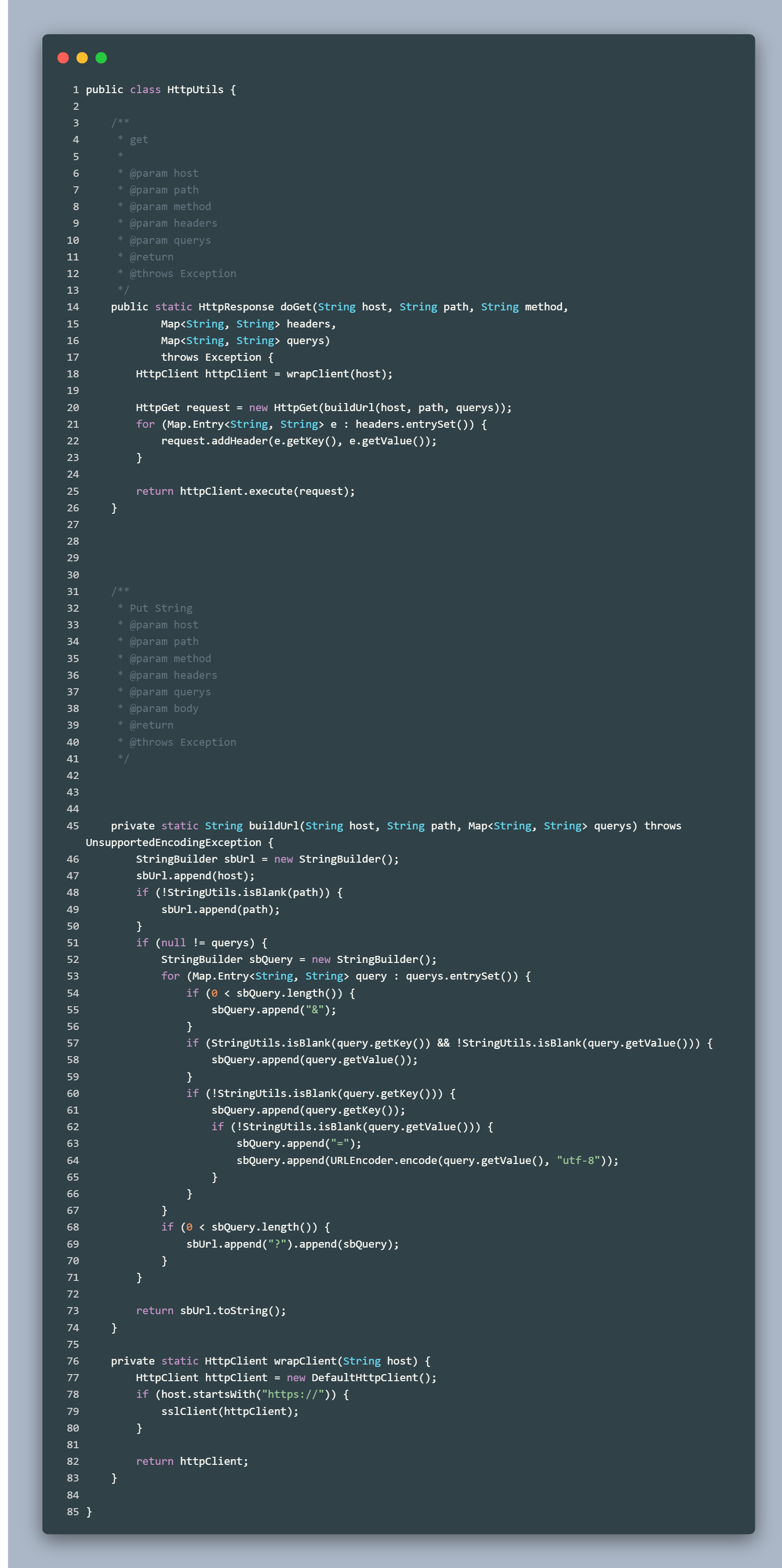
Task: Click 'request.addHeader' on line 22
Action: (x=214, y=441)
